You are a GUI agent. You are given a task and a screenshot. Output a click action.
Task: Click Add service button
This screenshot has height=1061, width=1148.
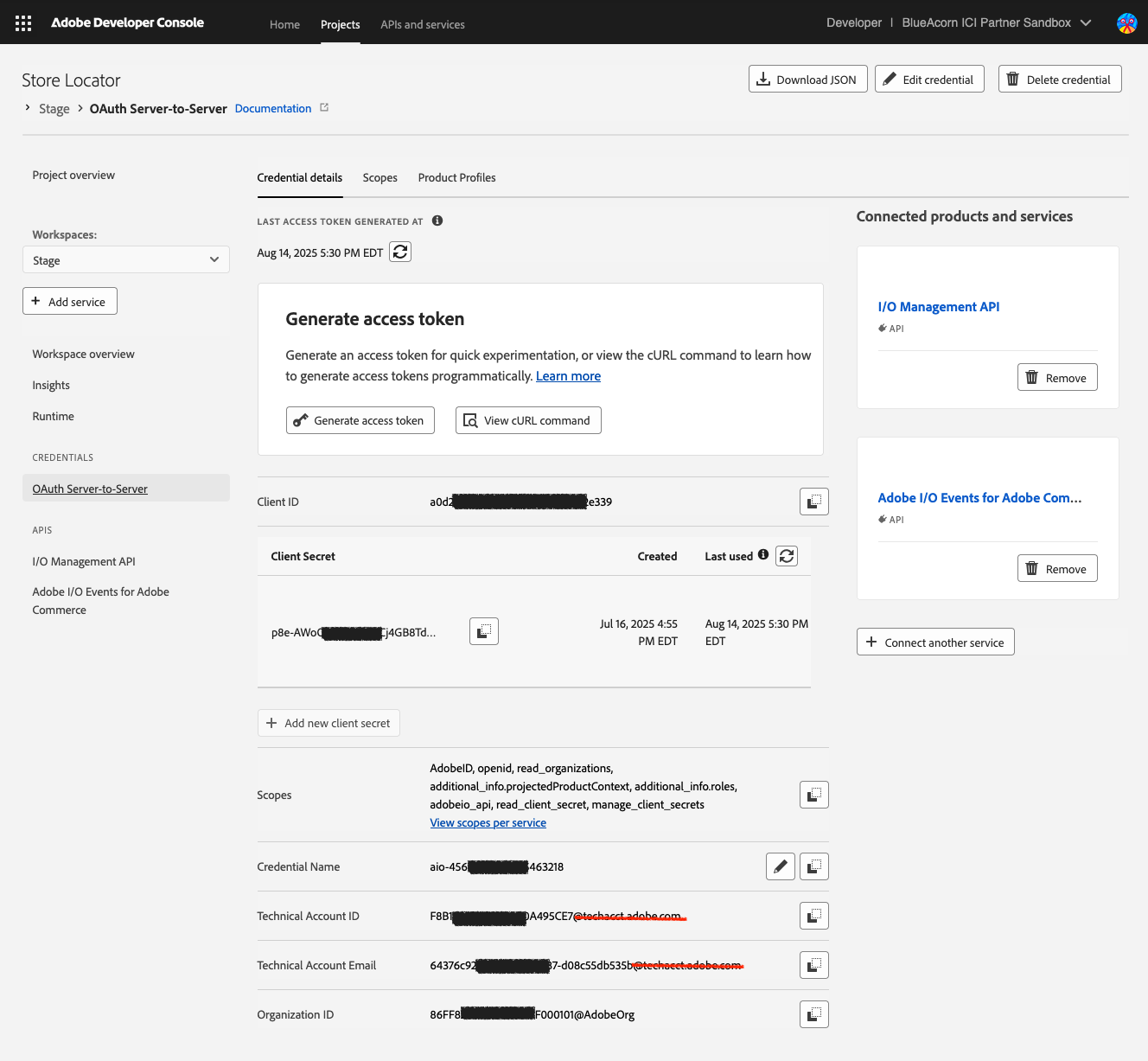point(70,301)
